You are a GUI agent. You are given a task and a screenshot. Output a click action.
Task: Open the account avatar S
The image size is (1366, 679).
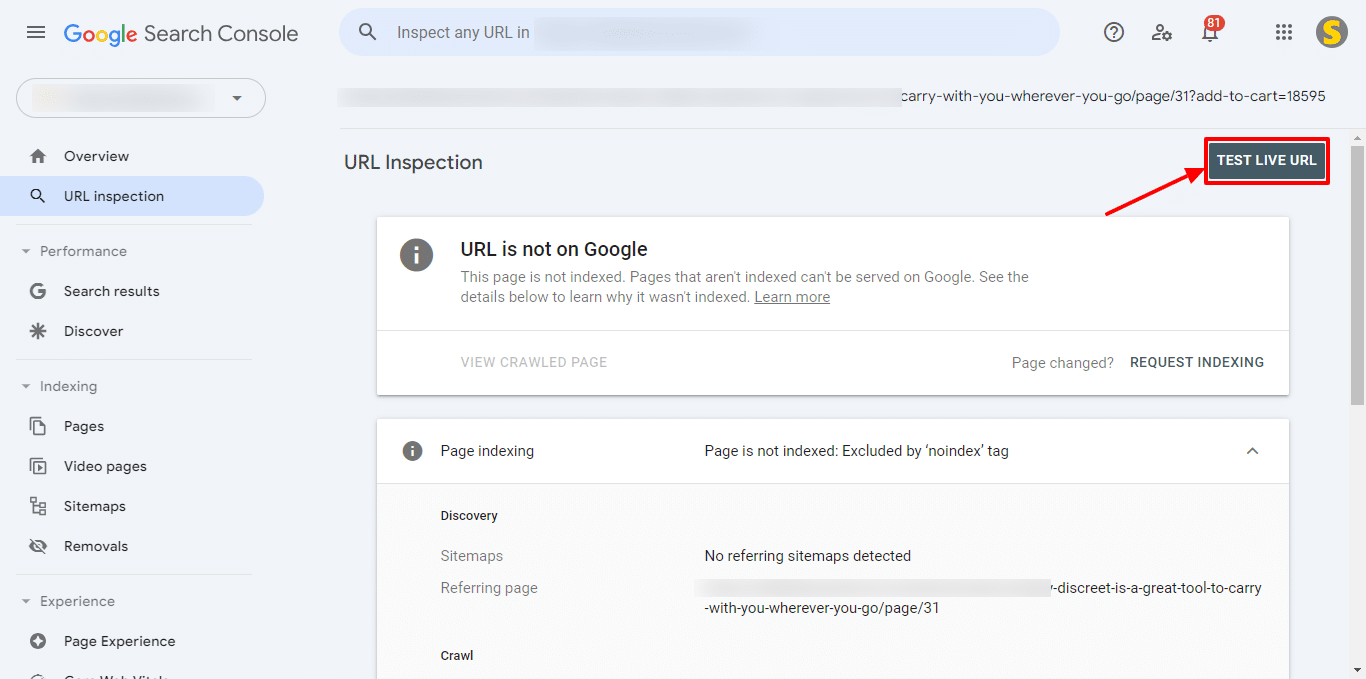pyautogui.click(x=1331, y=32)
